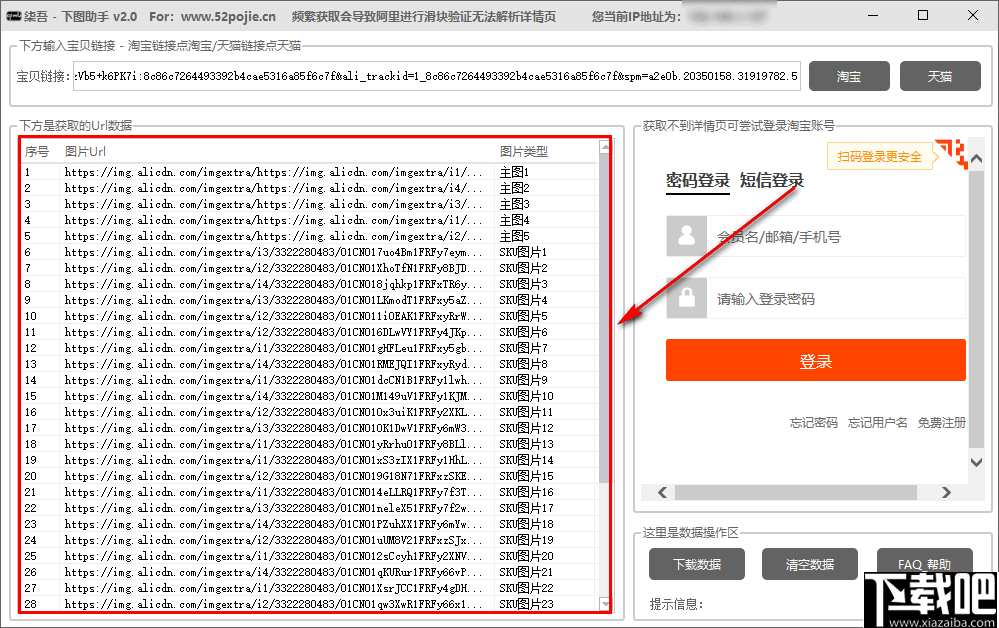
Task: Minimize the 下图助手 window
Action: coord(873,15)
